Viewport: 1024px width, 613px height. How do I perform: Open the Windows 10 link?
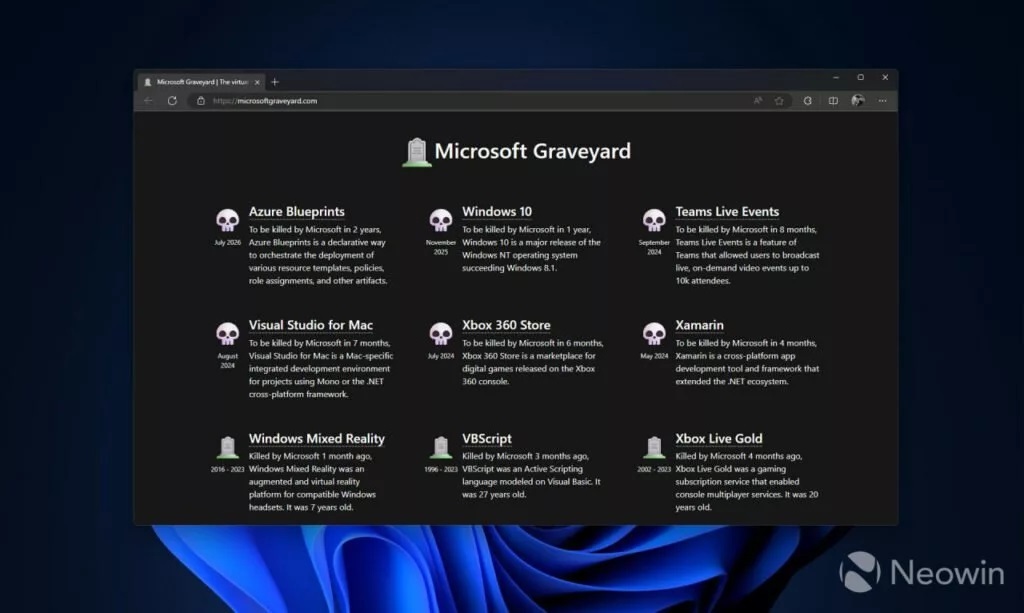497,212
